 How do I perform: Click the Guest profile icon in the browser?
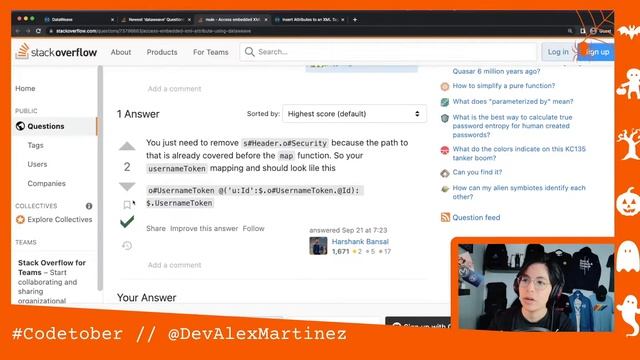click(x=593, y=31)
